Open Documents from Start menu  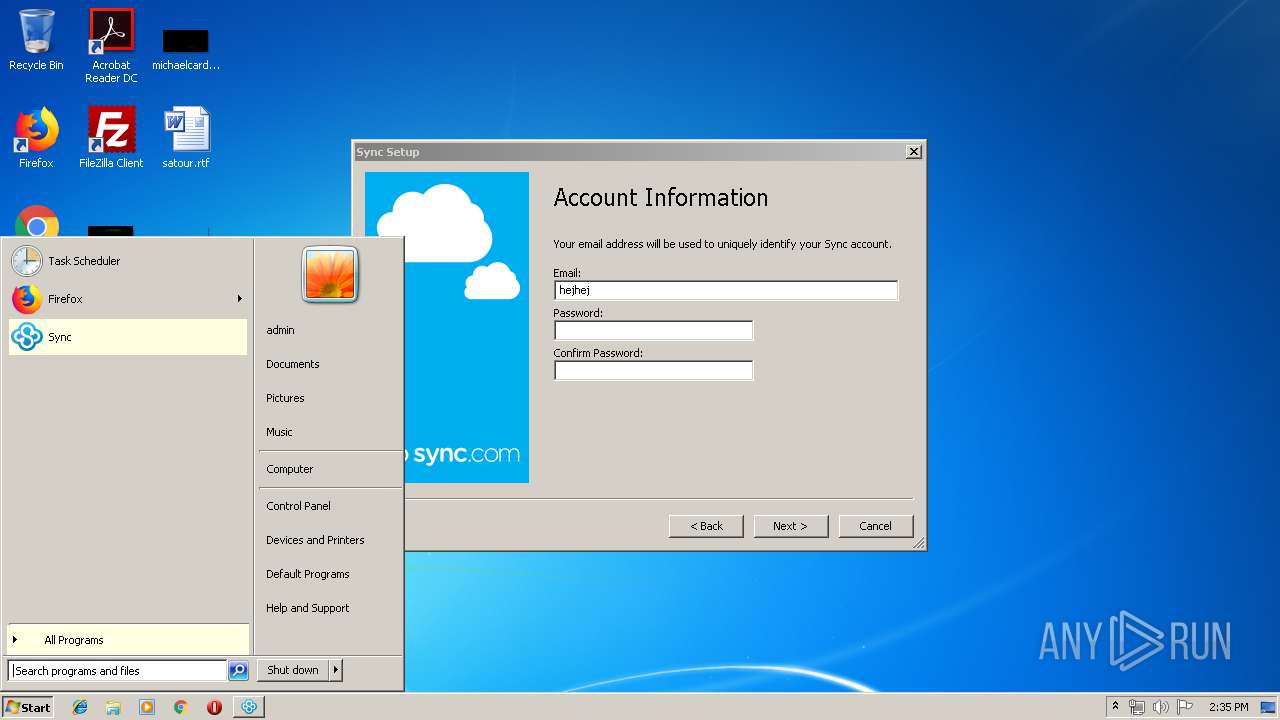[x=292, y=364]
